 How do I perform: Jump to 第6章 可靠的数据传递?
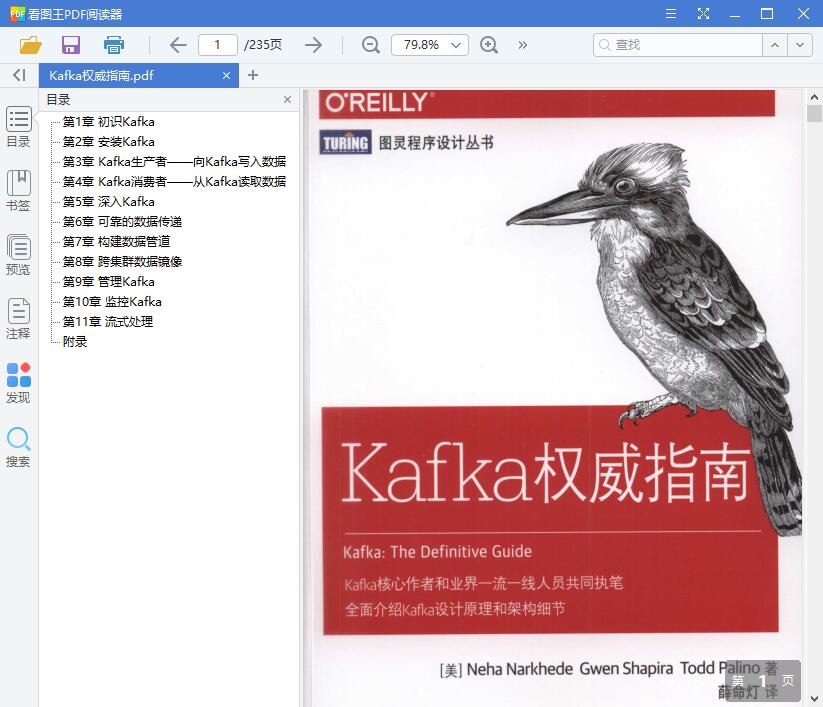tap(122, 221)
